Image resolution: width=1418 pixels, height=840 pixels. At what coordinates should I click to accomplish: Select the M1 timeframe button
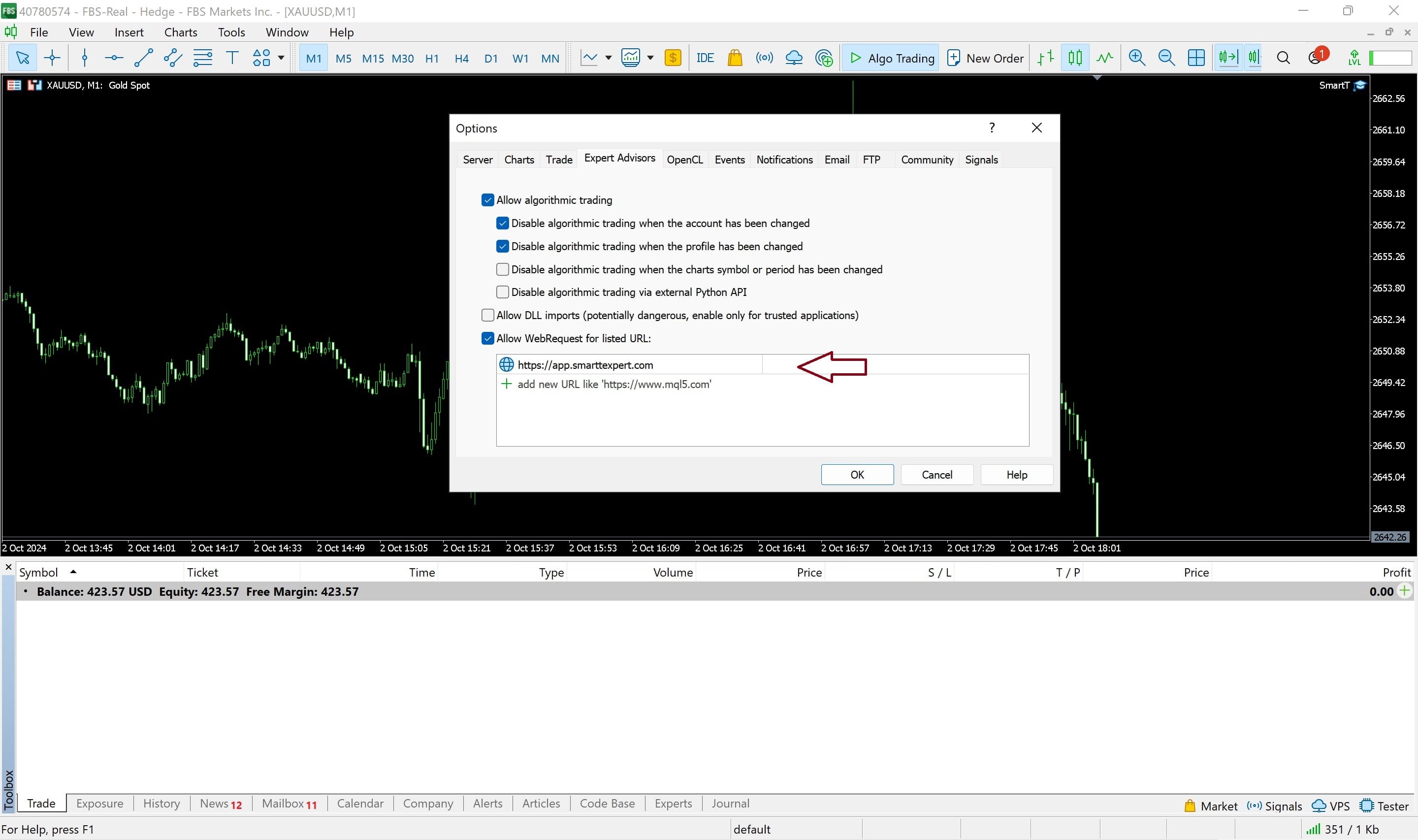[x=314, y=57]
